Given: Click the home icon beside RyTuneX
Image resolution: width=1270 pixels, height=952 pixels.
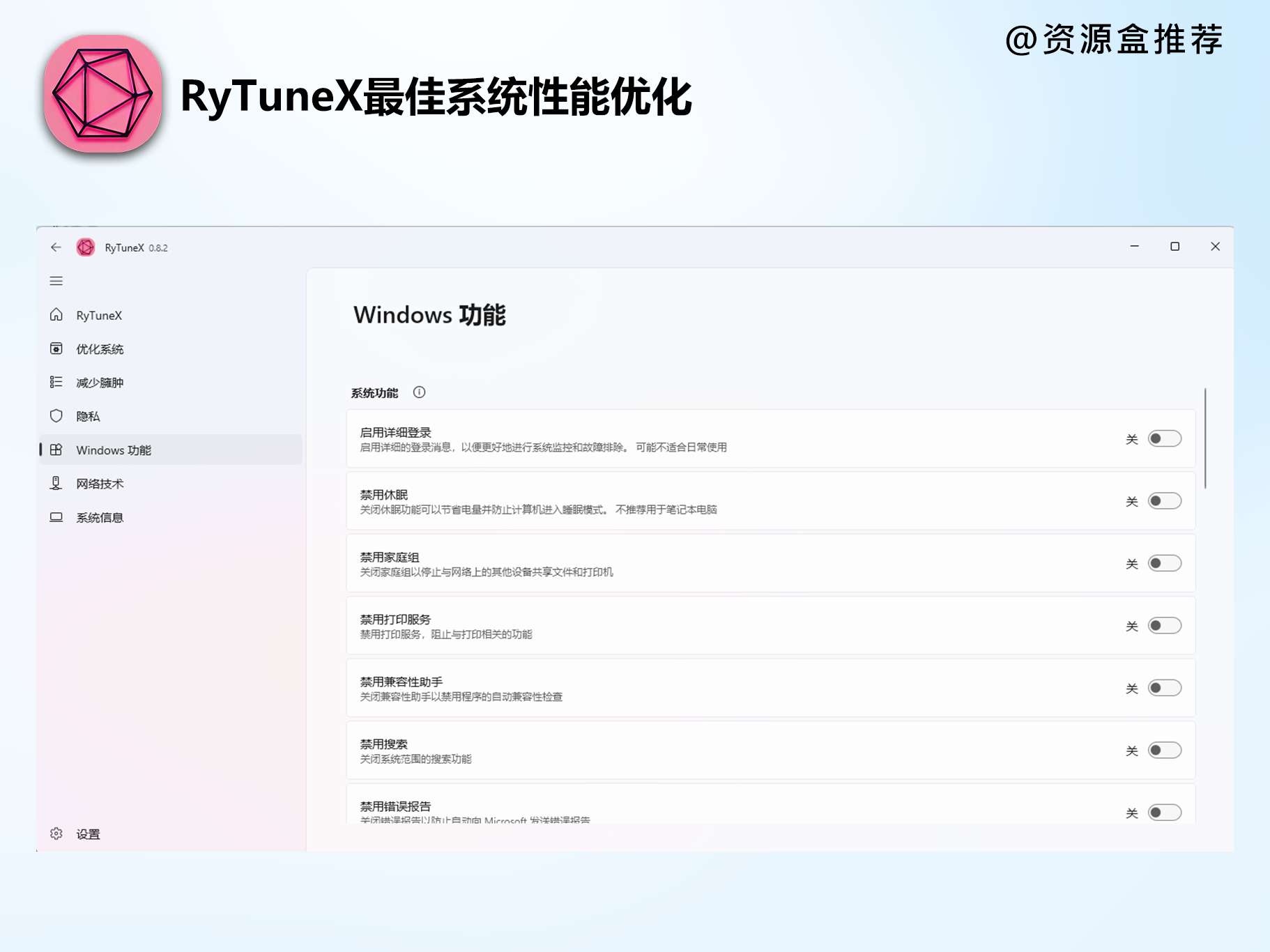Looking at the screenshot, I should coord(56,315).
